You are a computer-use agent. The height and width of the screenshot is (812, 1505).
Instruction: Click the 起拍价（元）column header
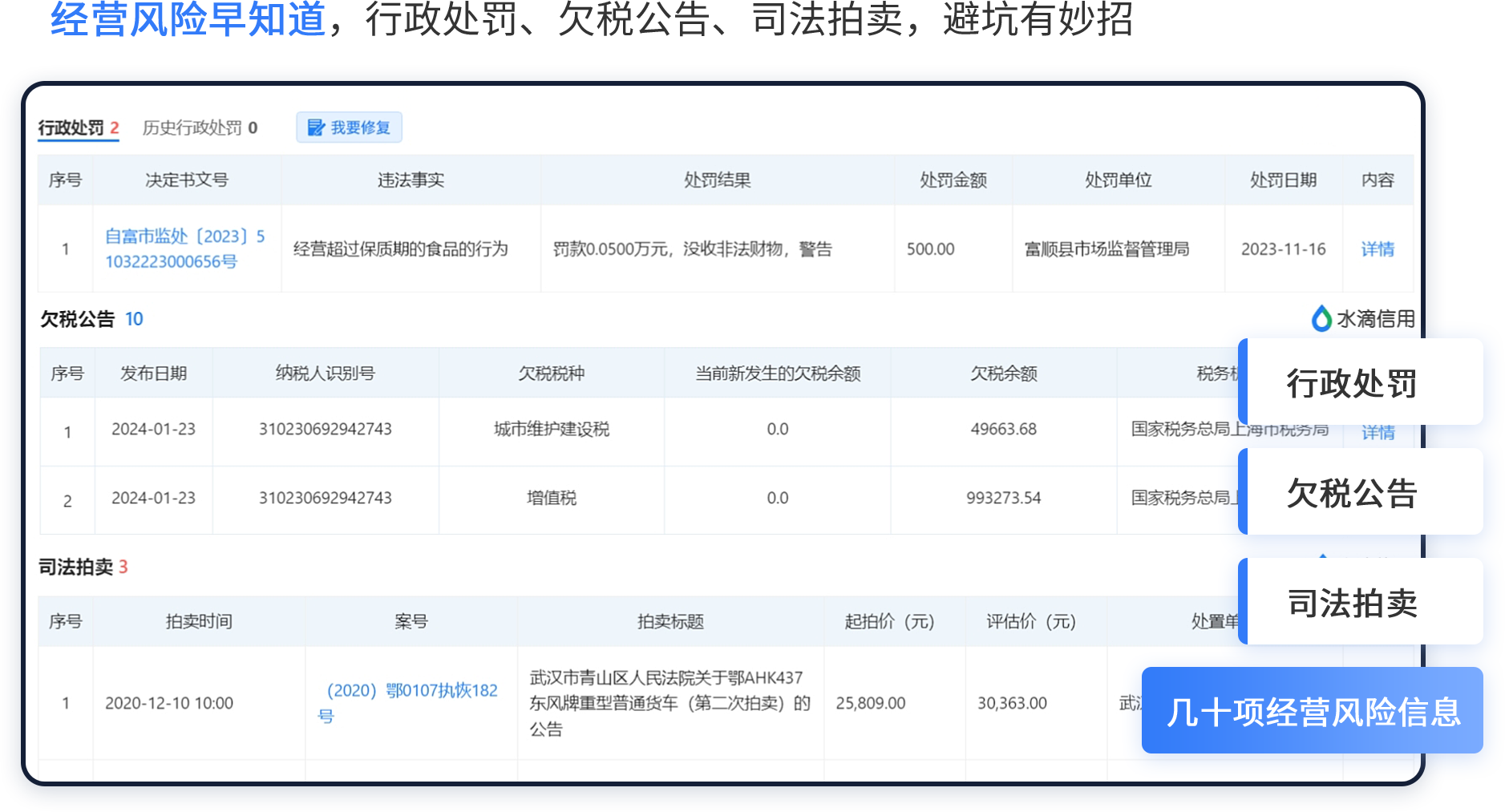pyautogui.click(x=889, y=622)
